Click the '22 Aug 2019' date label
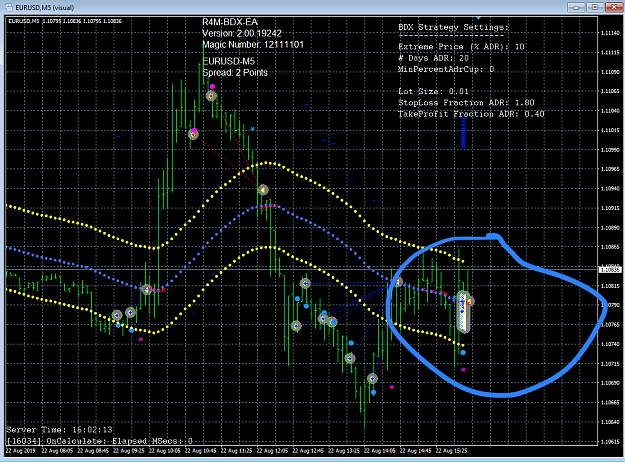This screenshot has height=462, width=625. (20, 451)
